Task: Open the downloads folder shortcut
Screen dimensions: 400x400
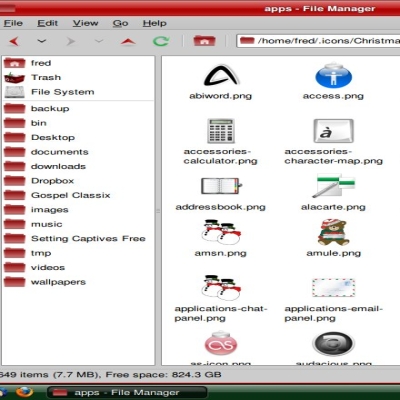Action: pos(78,166)
